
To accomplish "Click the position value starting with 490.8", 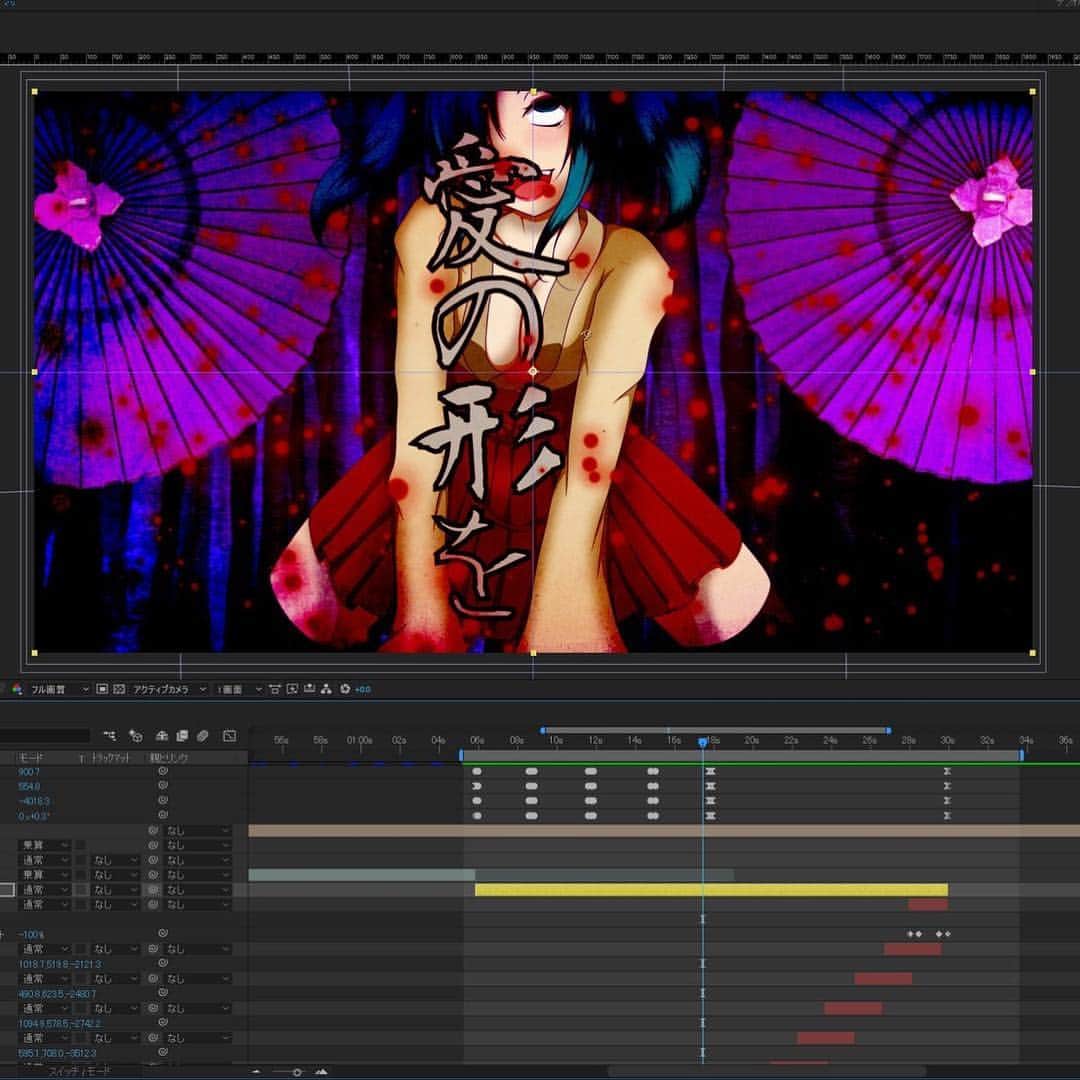I will click(57, 994).
